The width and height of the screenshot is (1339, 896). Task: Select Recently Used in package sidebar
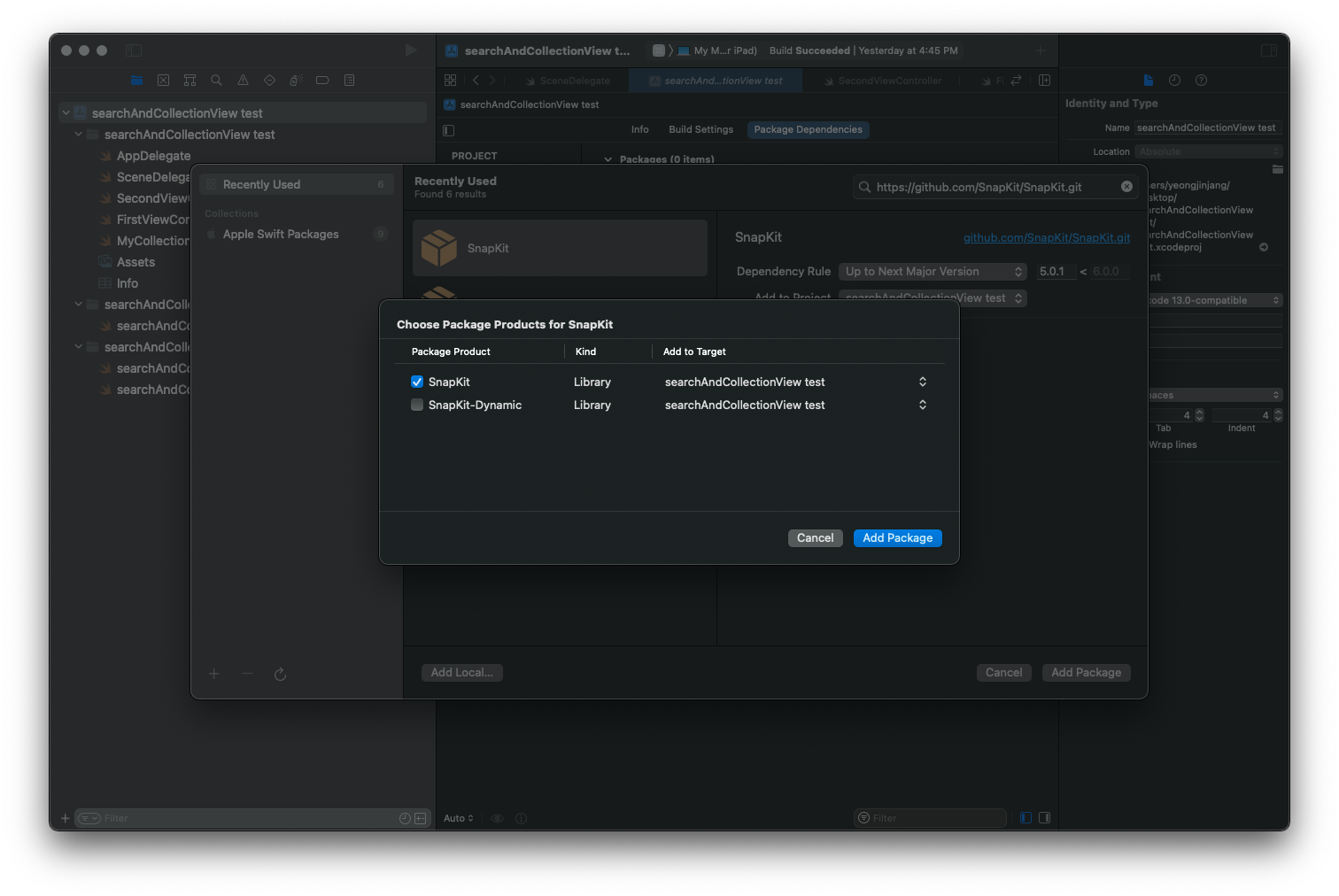tap(296, 184)
